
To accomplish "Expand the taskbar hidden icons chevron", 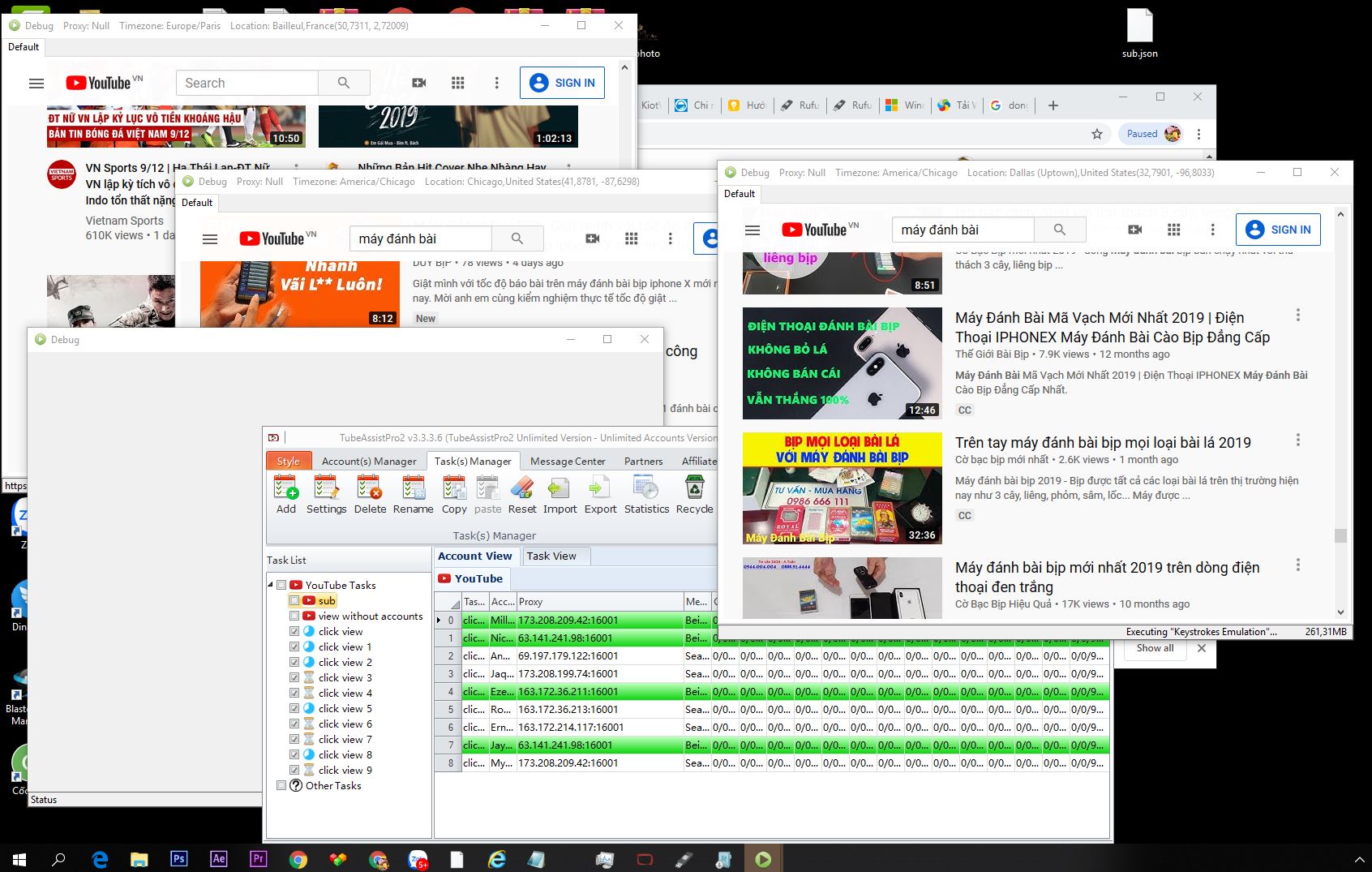I will coord(1359,859).
